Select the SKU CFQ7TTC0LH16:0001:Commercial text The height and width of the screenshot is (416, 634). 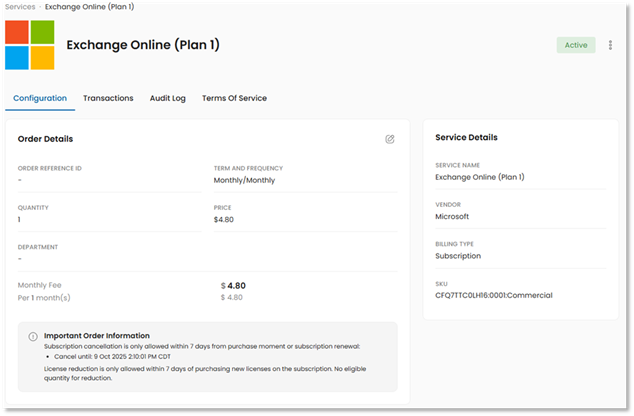pos(494,296)
